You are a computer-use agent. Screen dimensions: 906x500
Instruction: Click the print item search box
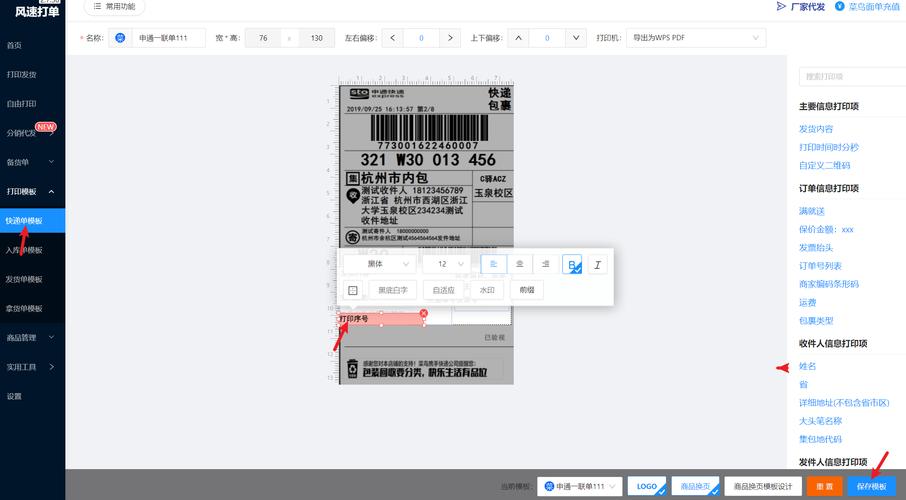(852, 76)
